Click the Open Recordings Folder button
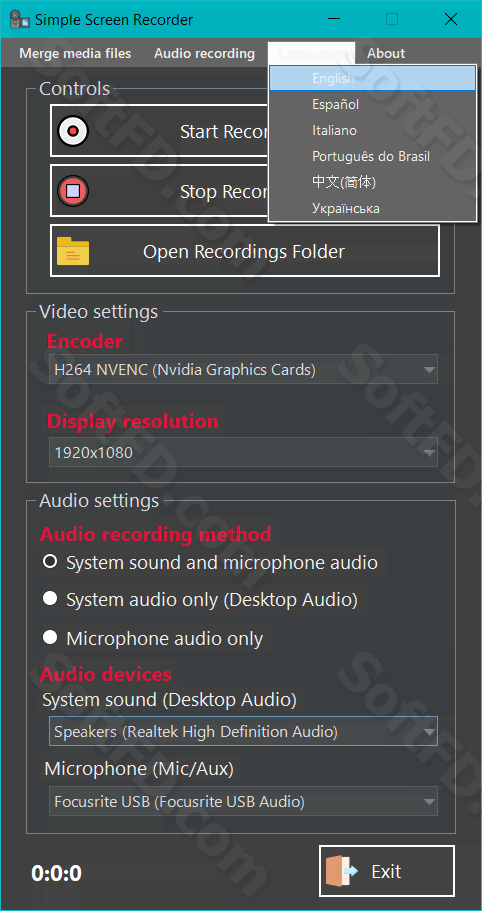Image resolution: width=482 pixels, height=911 pixels. [x=244, y=251]
